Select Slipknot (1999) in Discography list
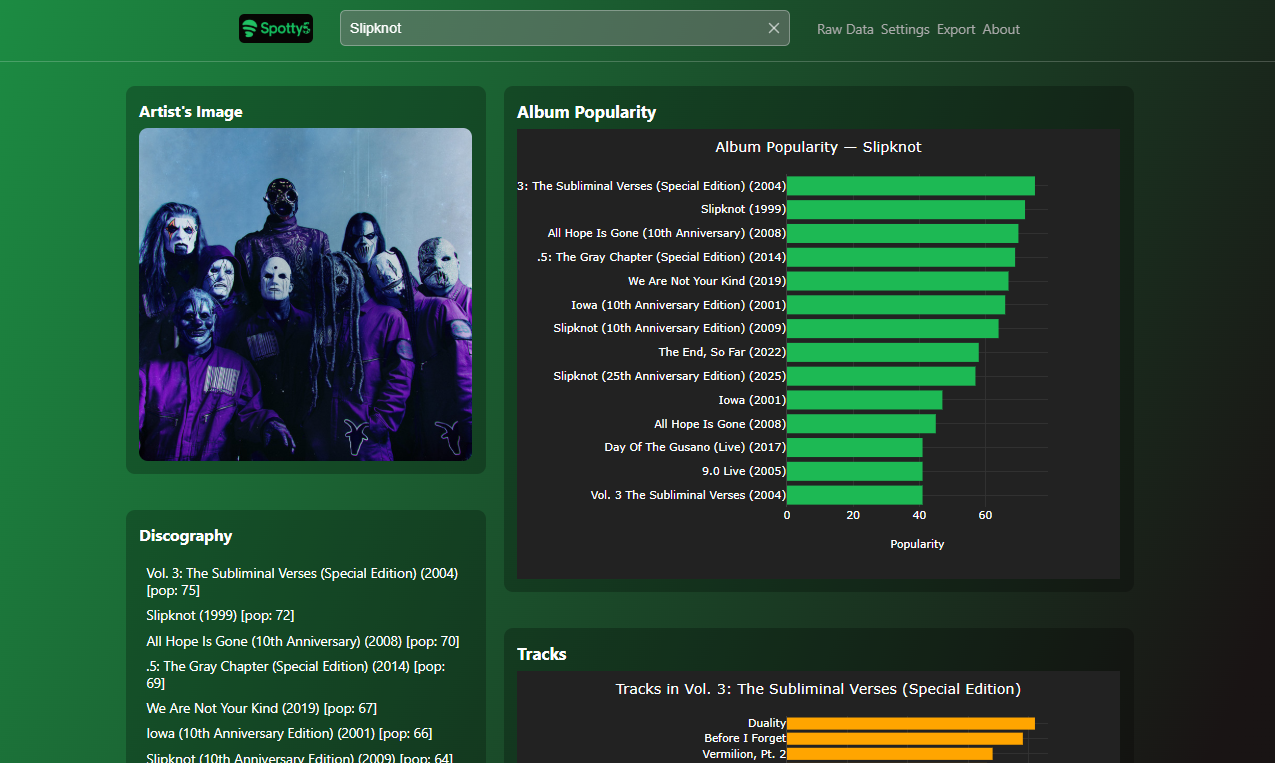 [220, 615]
